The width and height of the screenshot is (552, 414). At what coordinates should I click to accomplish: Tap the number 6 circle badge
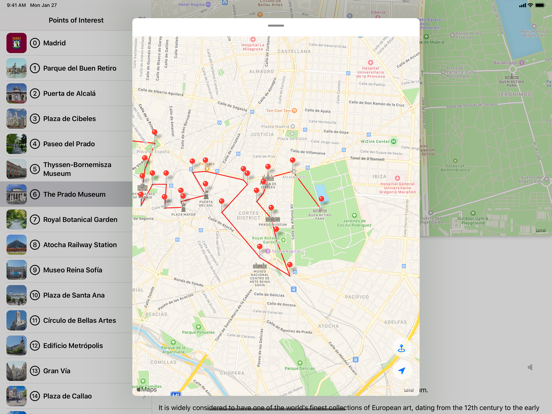click(x=34, y=194)
